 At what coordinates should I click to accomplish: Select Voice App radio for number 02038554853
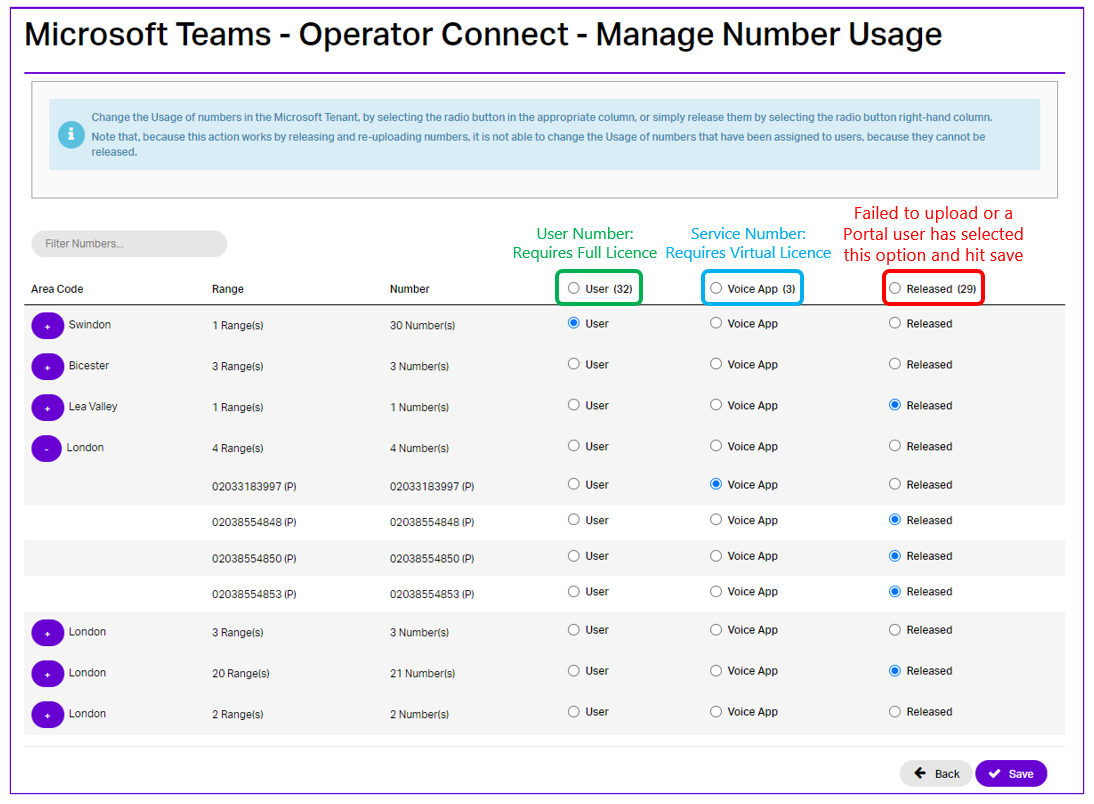[716, 592]
